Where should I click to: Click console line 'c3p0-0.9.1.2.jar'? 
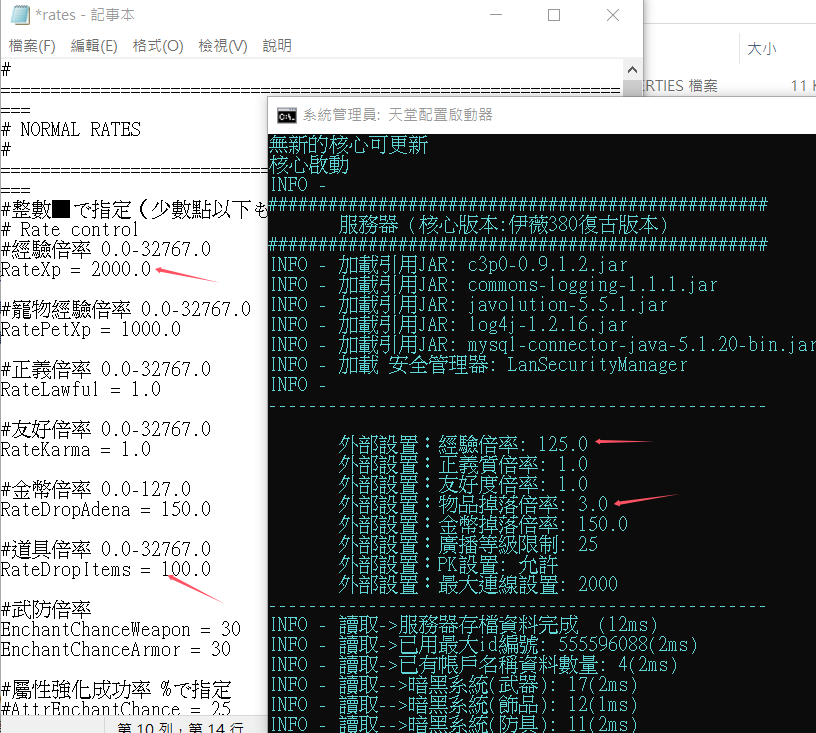547,265
